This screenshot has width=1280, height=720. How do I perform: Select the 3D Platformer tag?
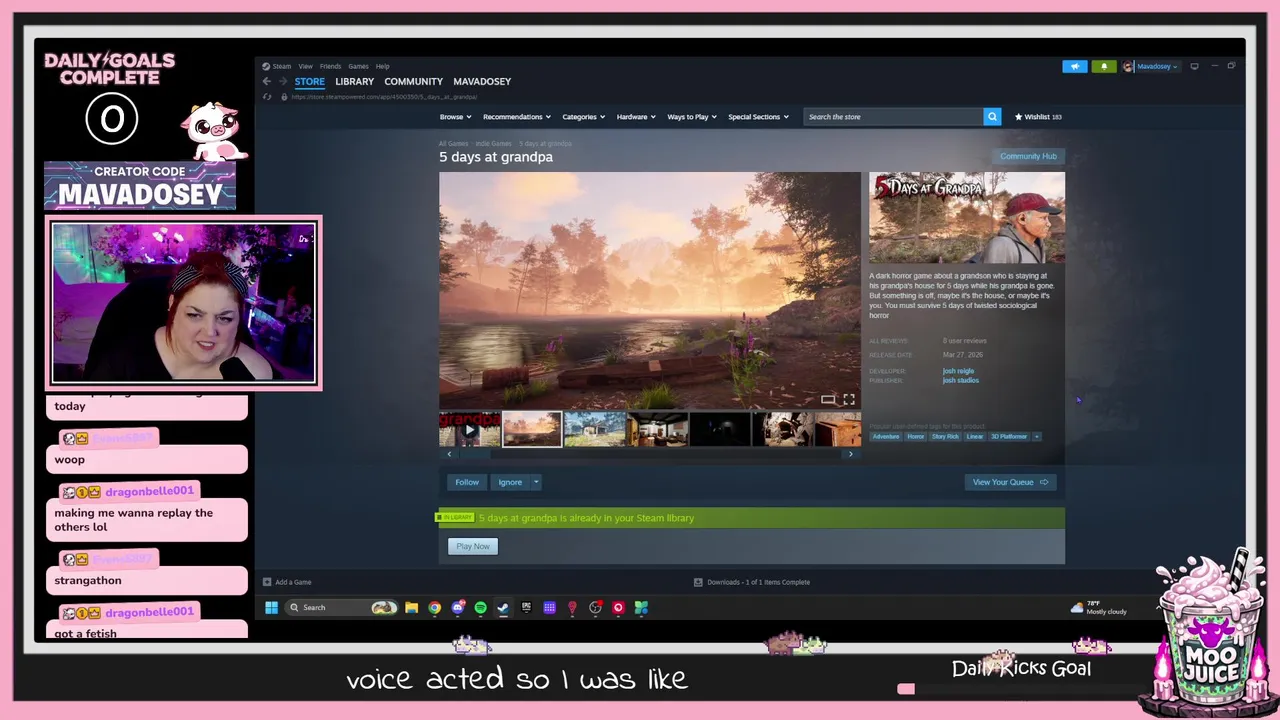pos(1008,436)
